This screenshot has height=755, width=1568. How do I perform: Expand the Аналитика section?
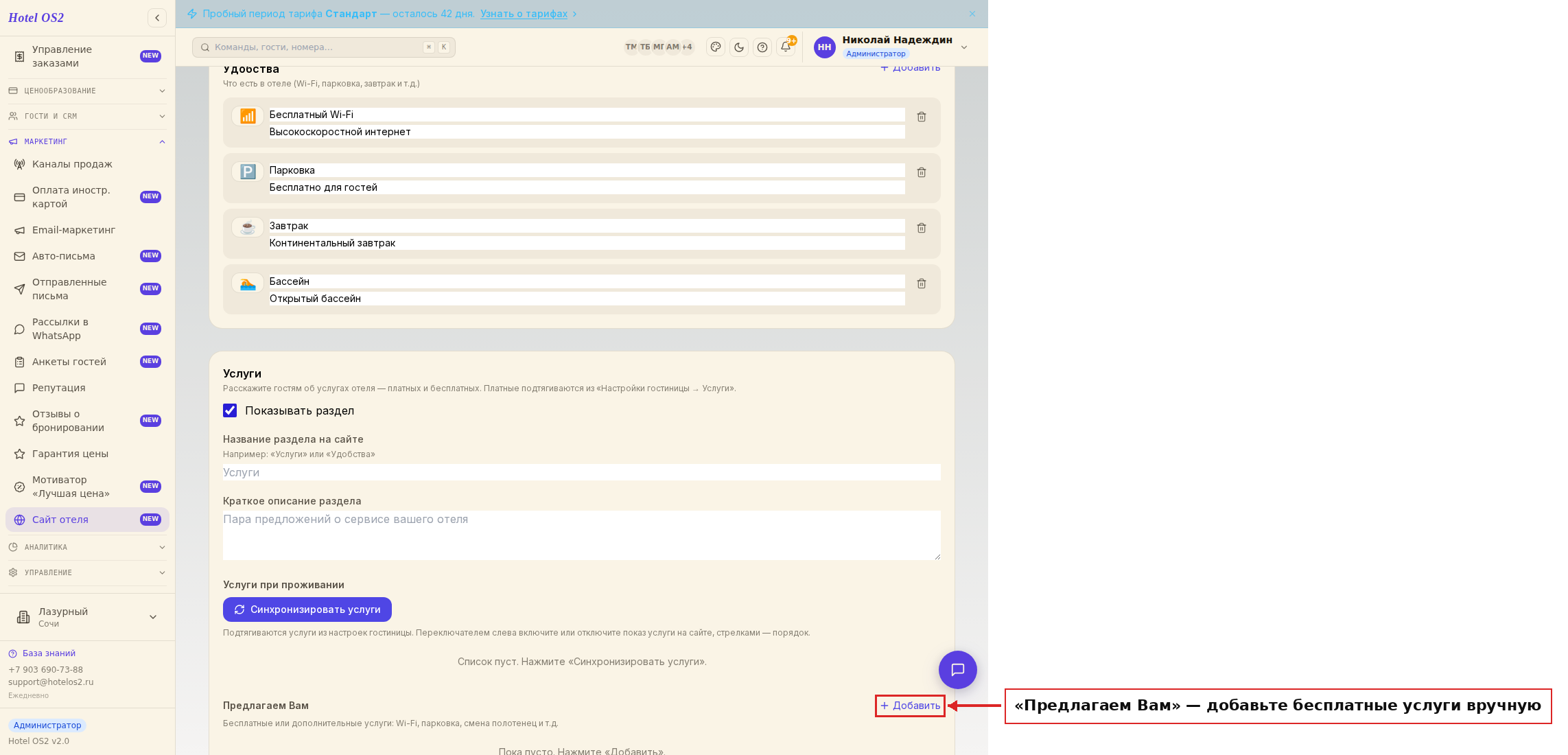[87, 547]
